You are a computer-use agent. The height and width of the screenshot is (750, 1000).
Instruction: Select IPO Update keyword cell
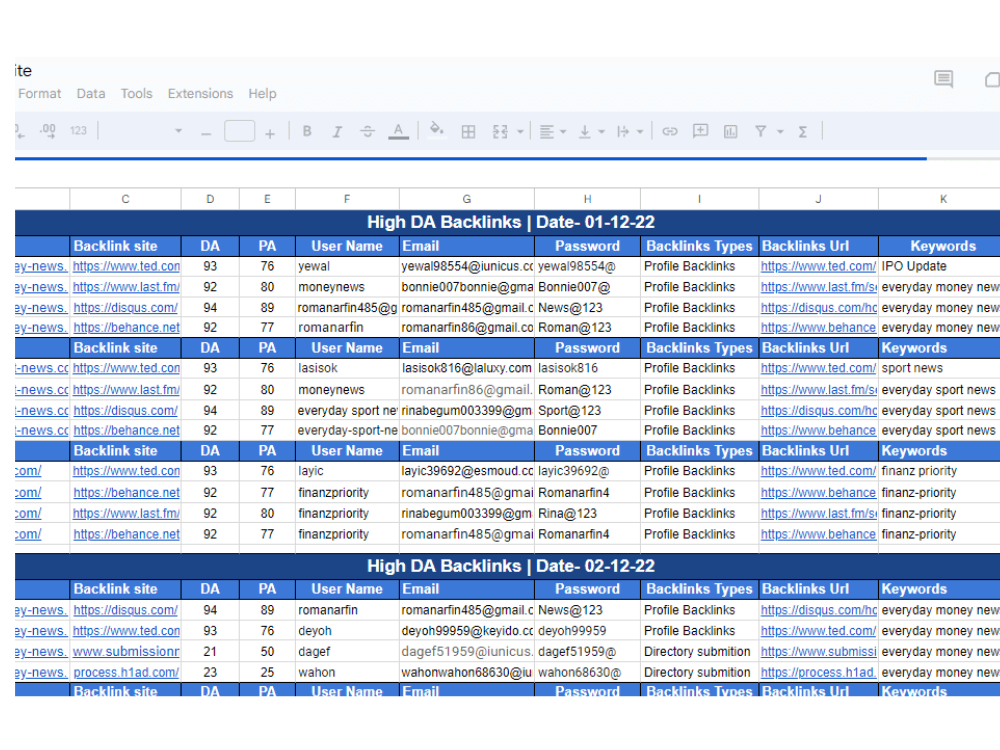coord(939,266)
